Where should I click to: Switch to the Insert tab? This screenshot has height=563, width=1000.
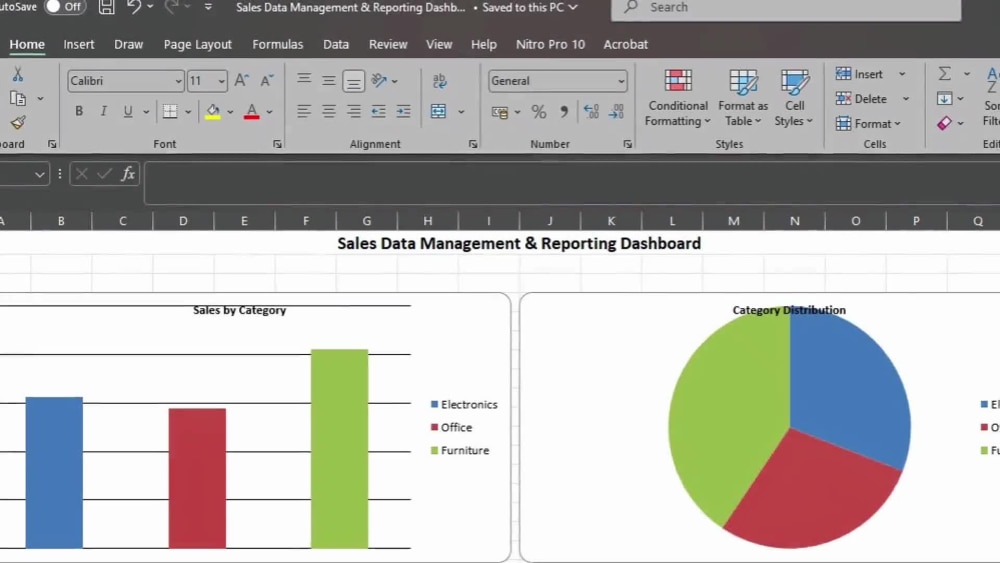tap(78, 45)
